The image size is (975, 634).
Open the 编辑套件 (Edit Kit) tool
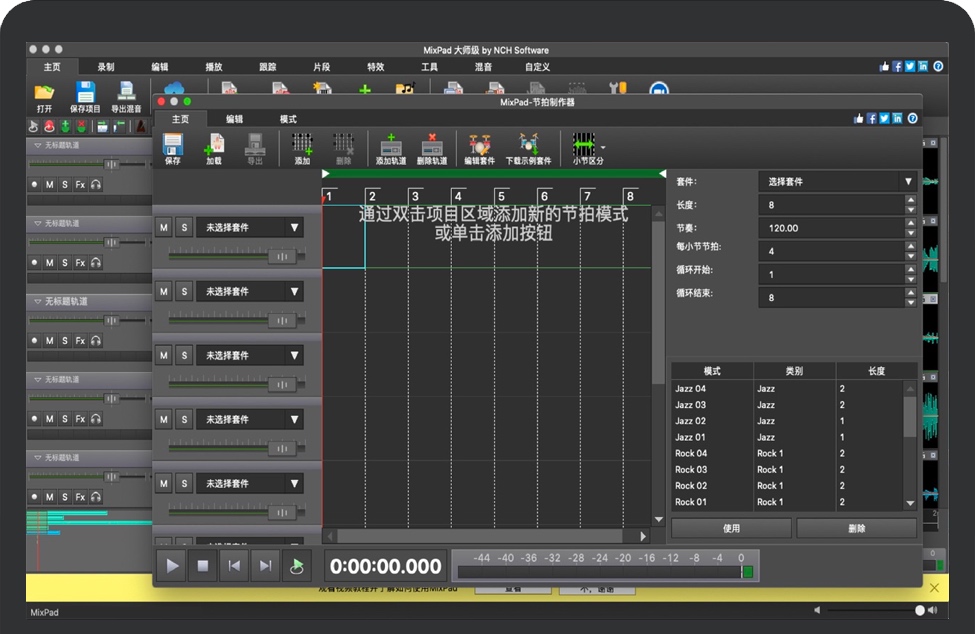click(479, 146)
